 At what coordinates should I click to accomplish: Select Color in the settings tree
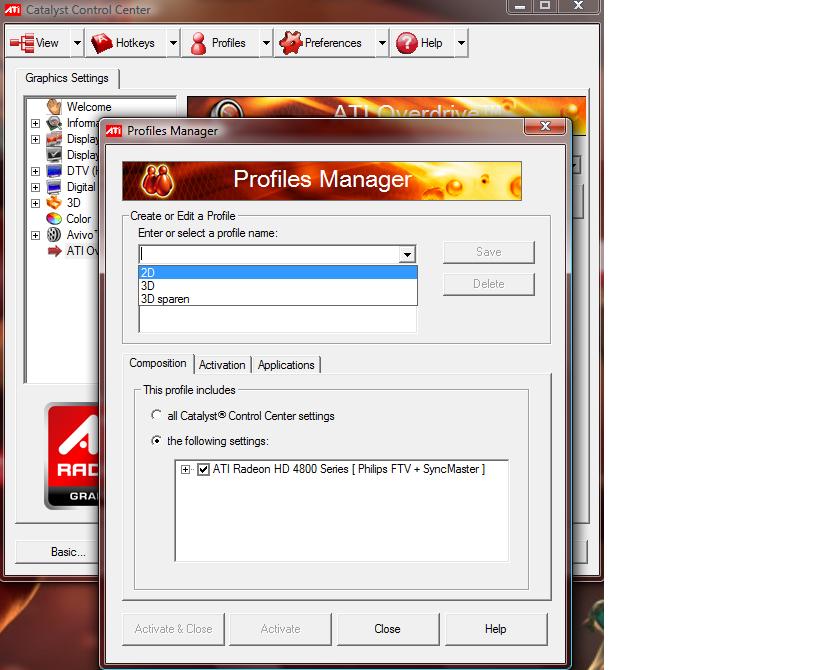(78, 219)
